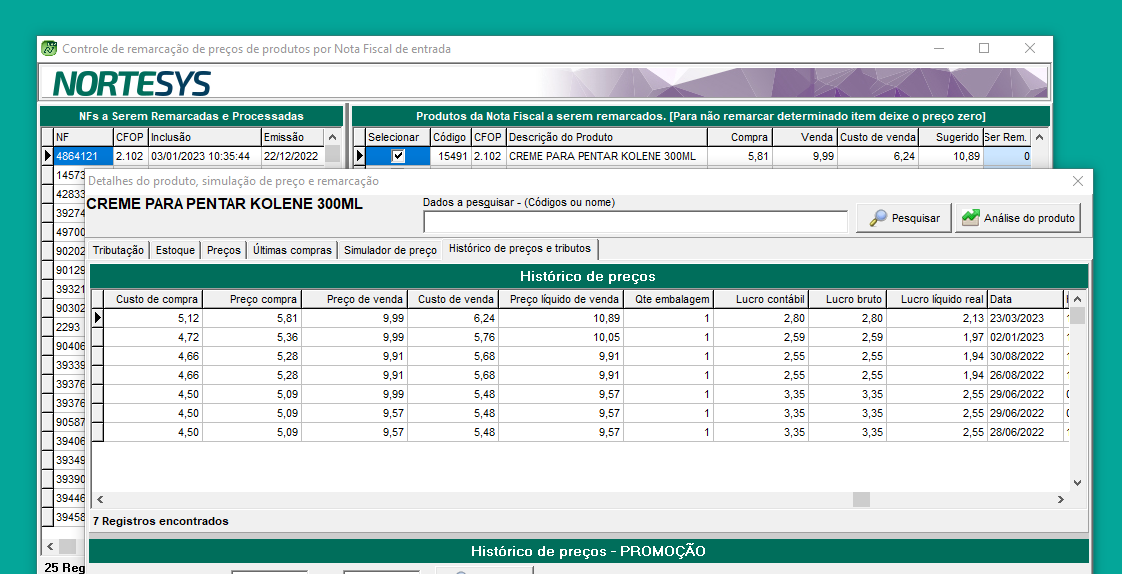
Task: Maximize the Controle de remarcação window
Action: 983,48
